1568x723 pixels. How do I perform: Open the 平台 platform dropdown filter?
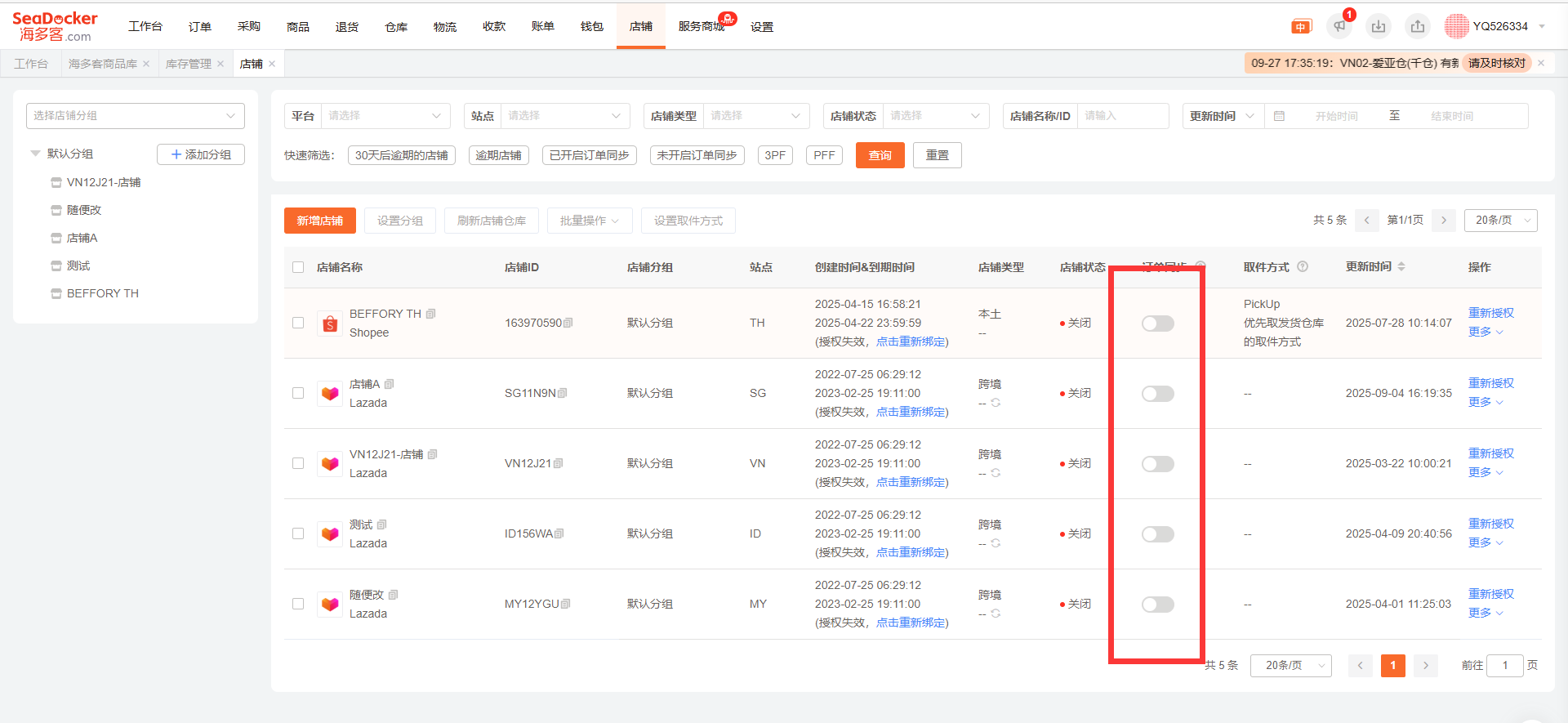pyautogui.click(x=384, y=116)
